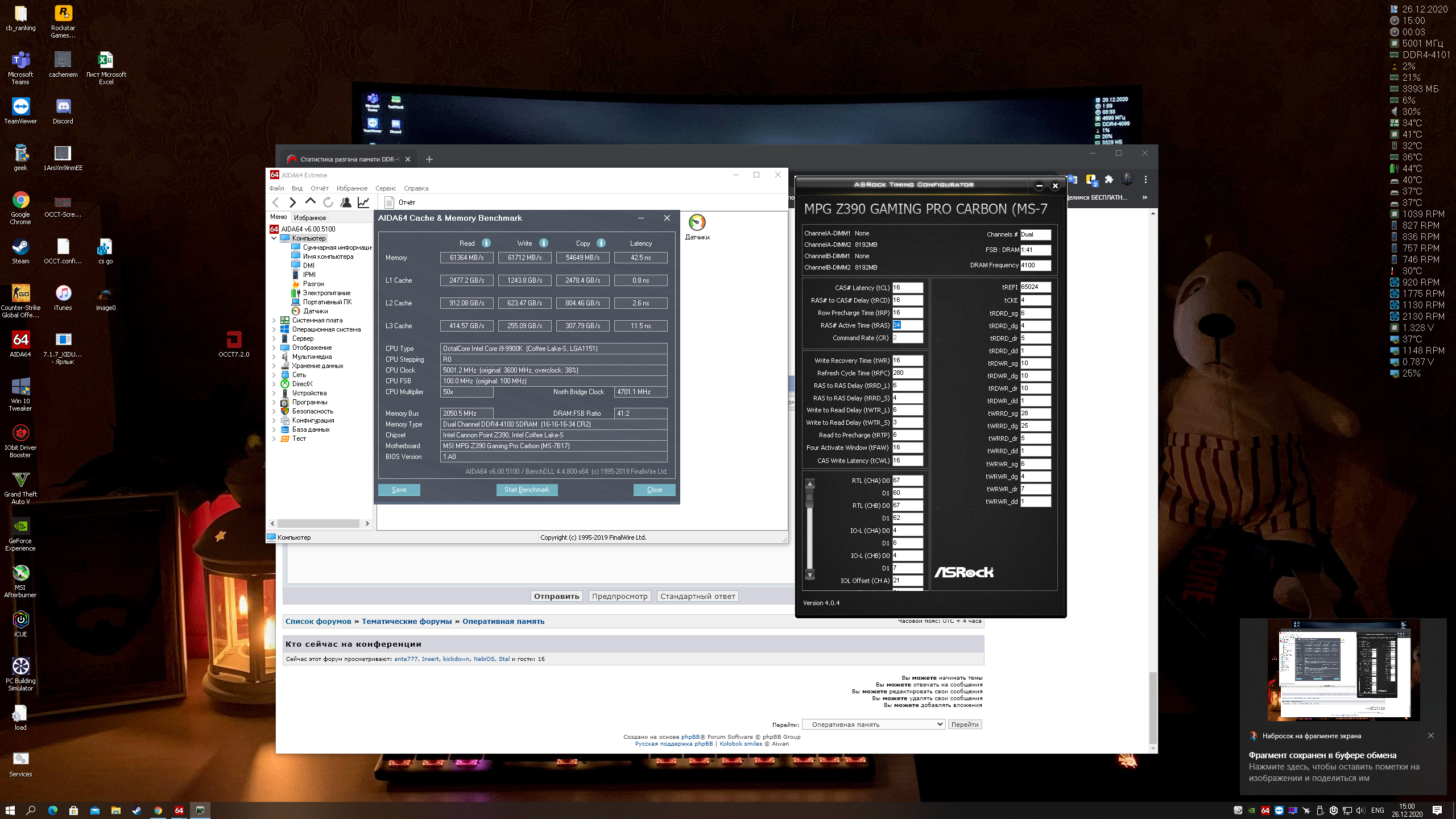
Task: Click the AIDA64 back navigation arrow
Action: point(276,202)
